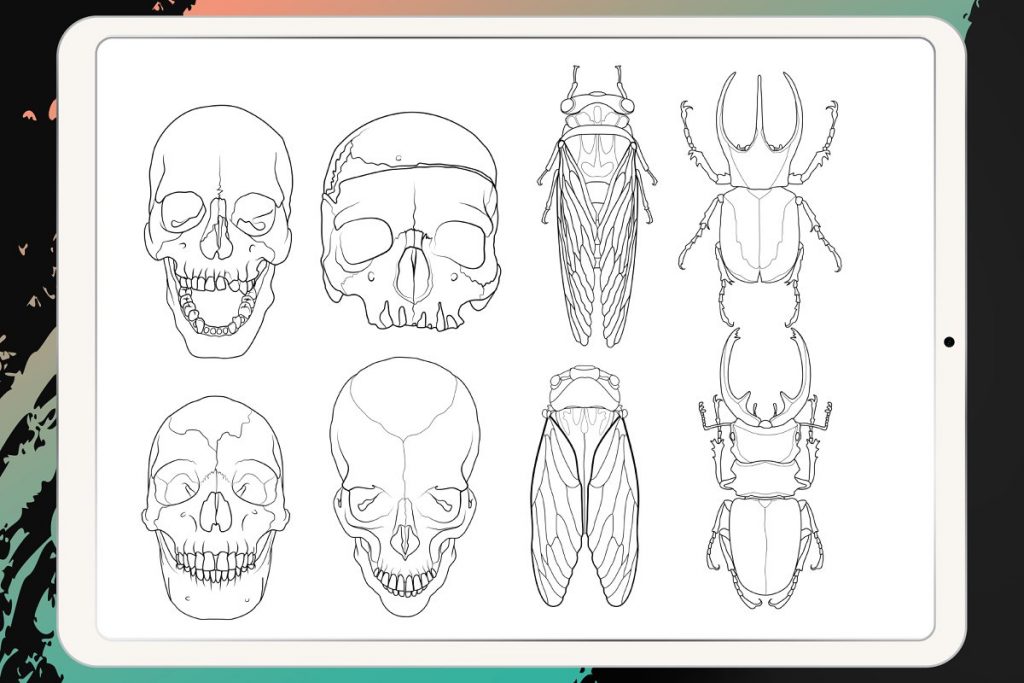This screenshot has height=683, width=1024.
Task: Click the mandibles of the stag beetle
Action: coord(765,373)
